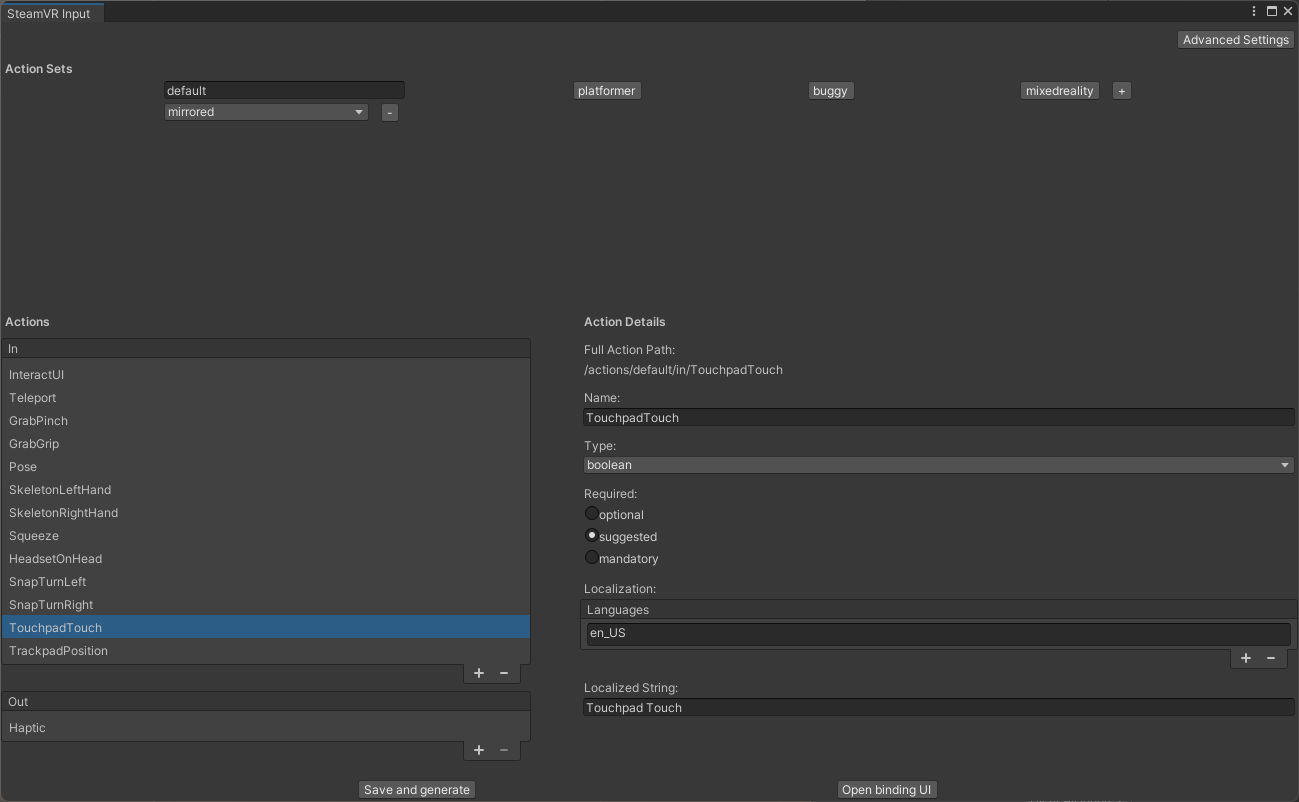
Task: Edit the action Name field TouchpadTouch
Action: [939, 418]
